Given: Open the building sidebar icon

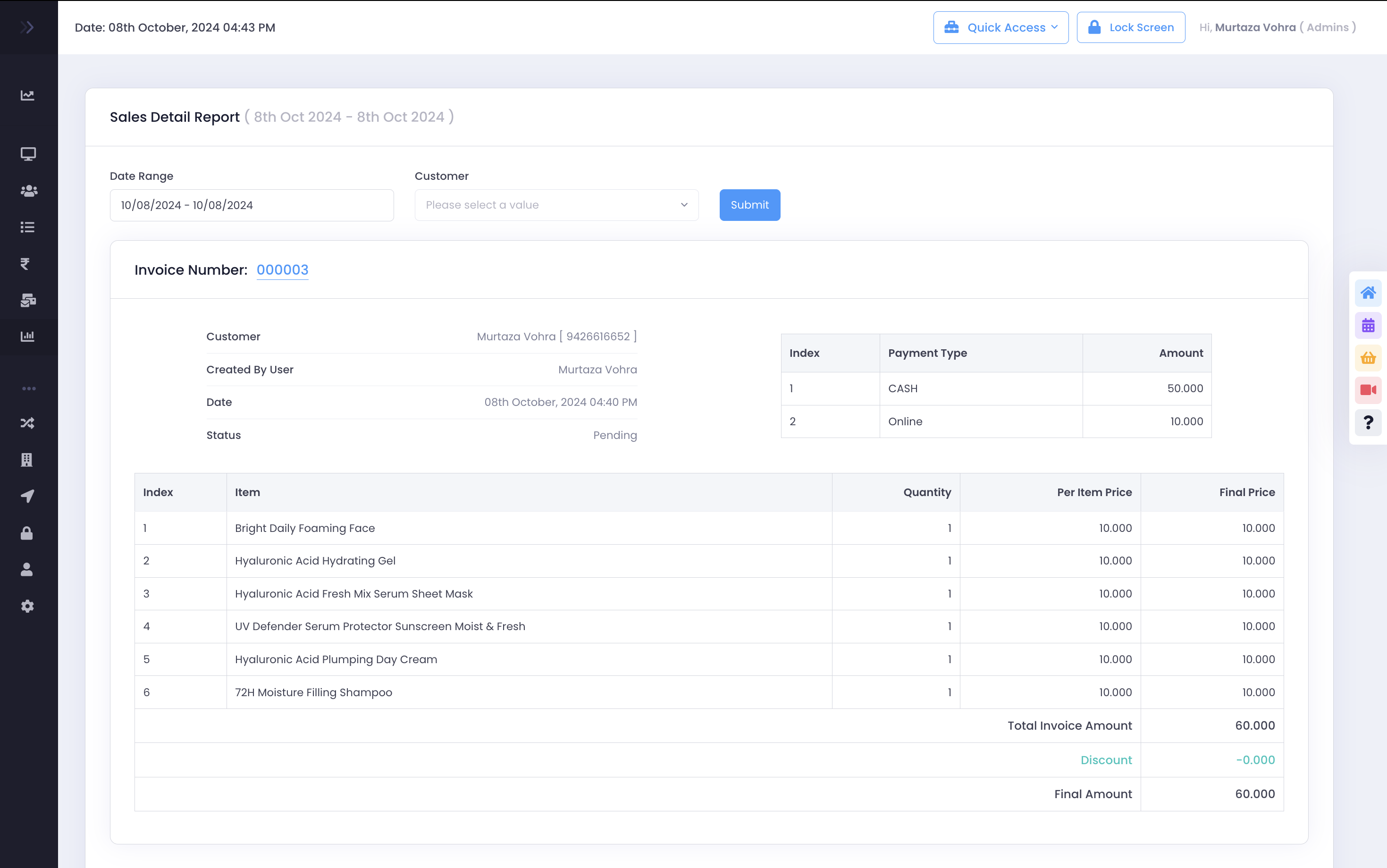Looking at the screenshot, I should pyautogui.click(x=26, y=460).
